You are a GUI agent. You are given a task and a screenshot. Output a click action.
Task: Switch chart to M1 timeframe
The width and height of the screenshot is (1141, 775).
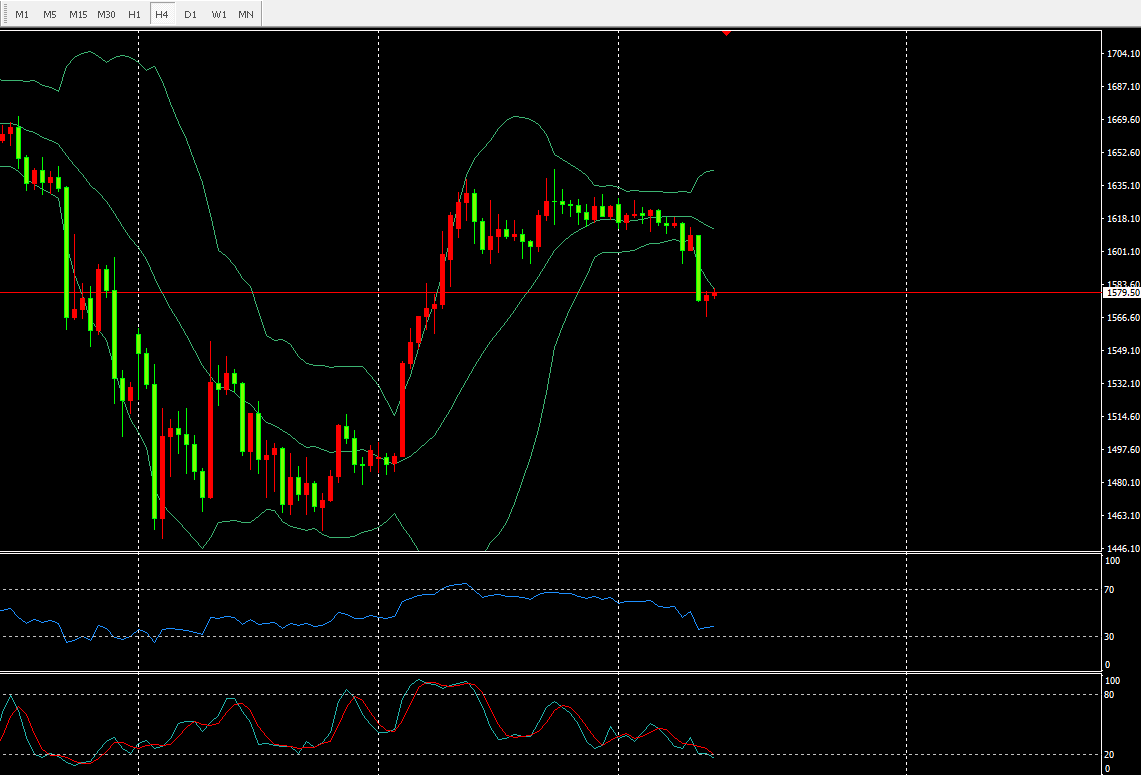click(x=22, y=15)
